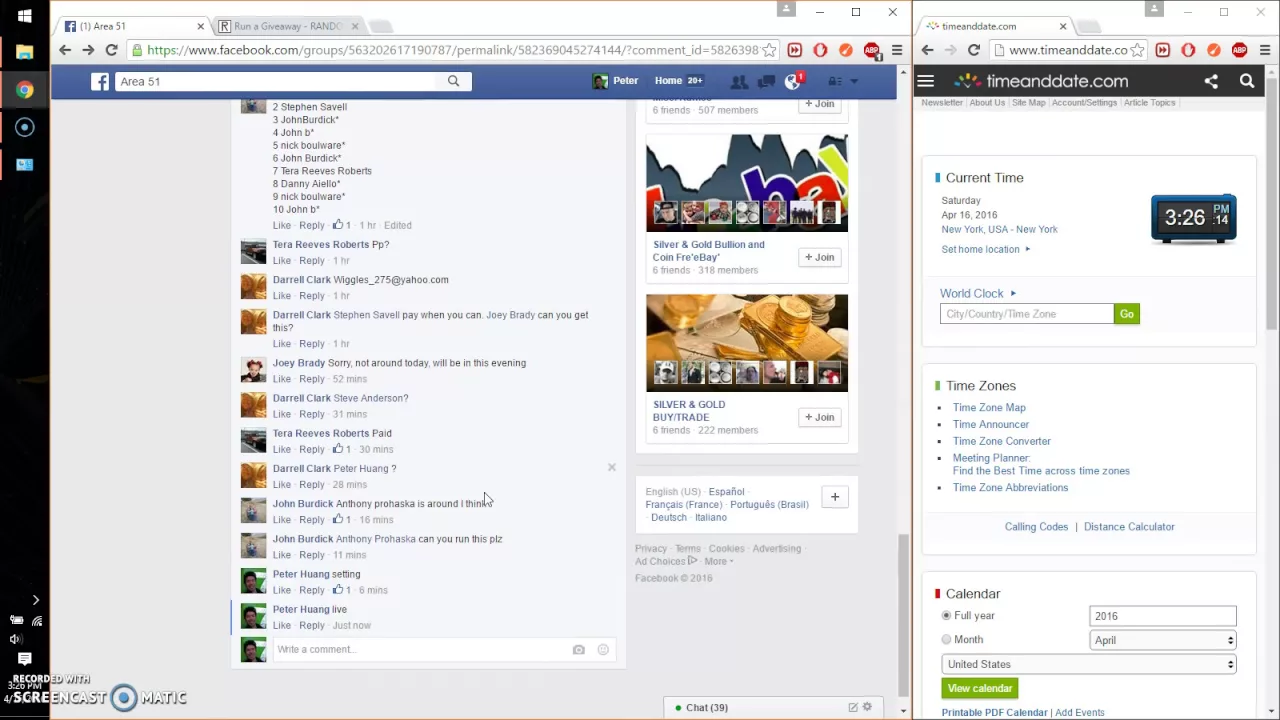Open Chrome menu in Facebook window
This screenshot has width=1280, height=720.
(897, 50)
